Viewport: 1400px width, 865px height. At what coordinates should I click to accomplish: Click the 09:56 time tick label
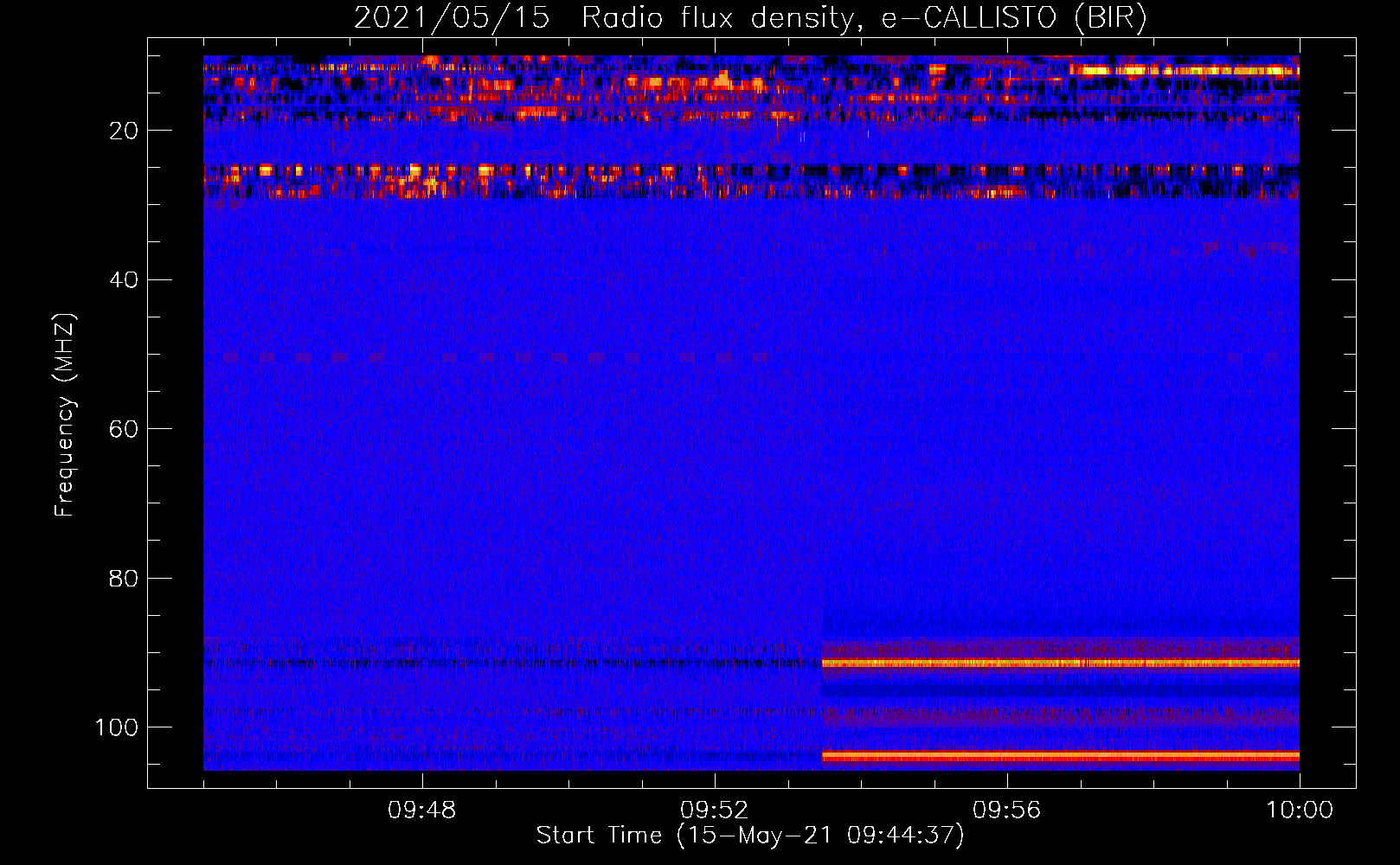click(x=1007, y=811)
